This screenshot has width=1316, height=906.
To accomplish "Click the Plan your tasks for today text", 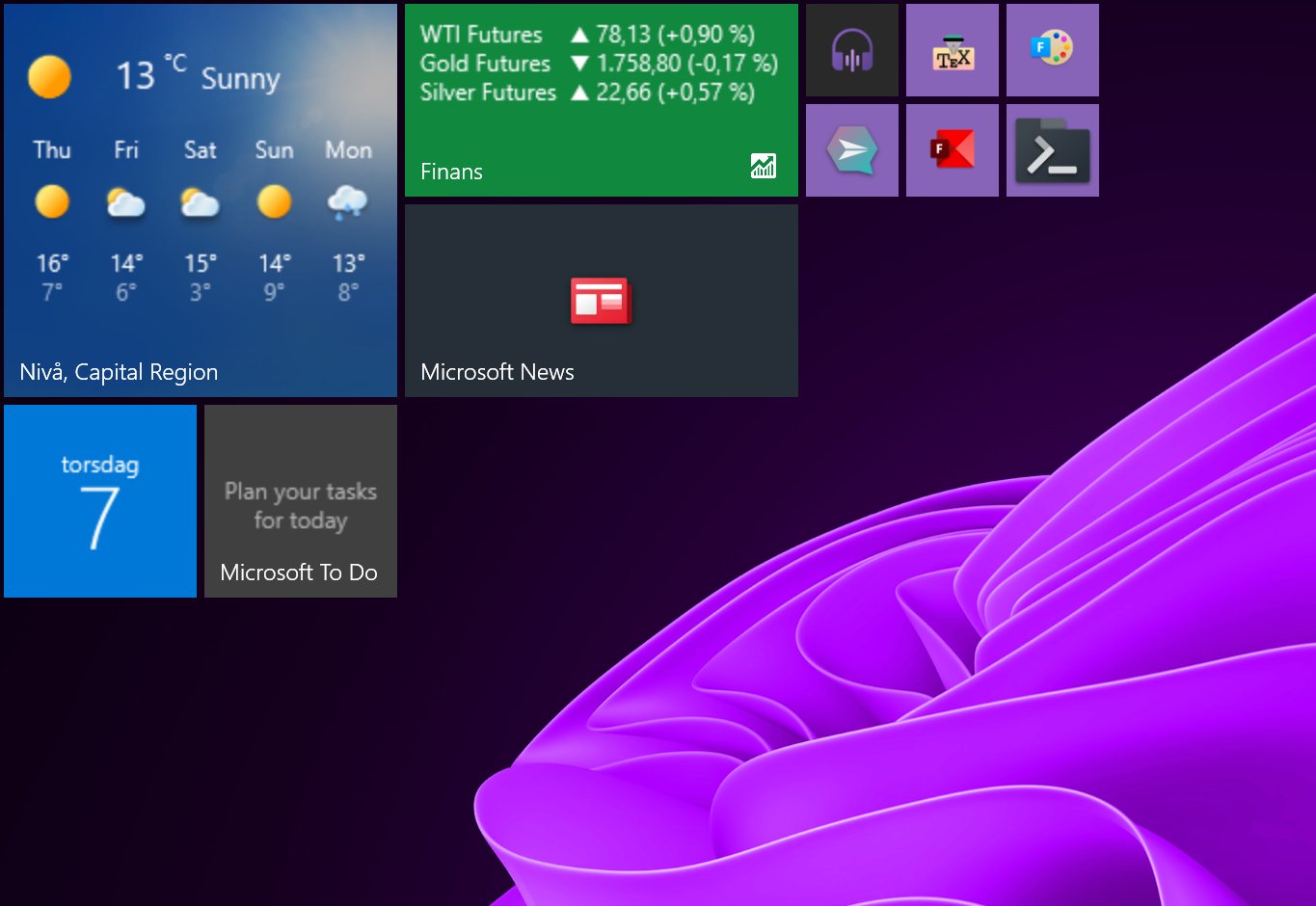I will pyautogui.click(x=300, y=506).
